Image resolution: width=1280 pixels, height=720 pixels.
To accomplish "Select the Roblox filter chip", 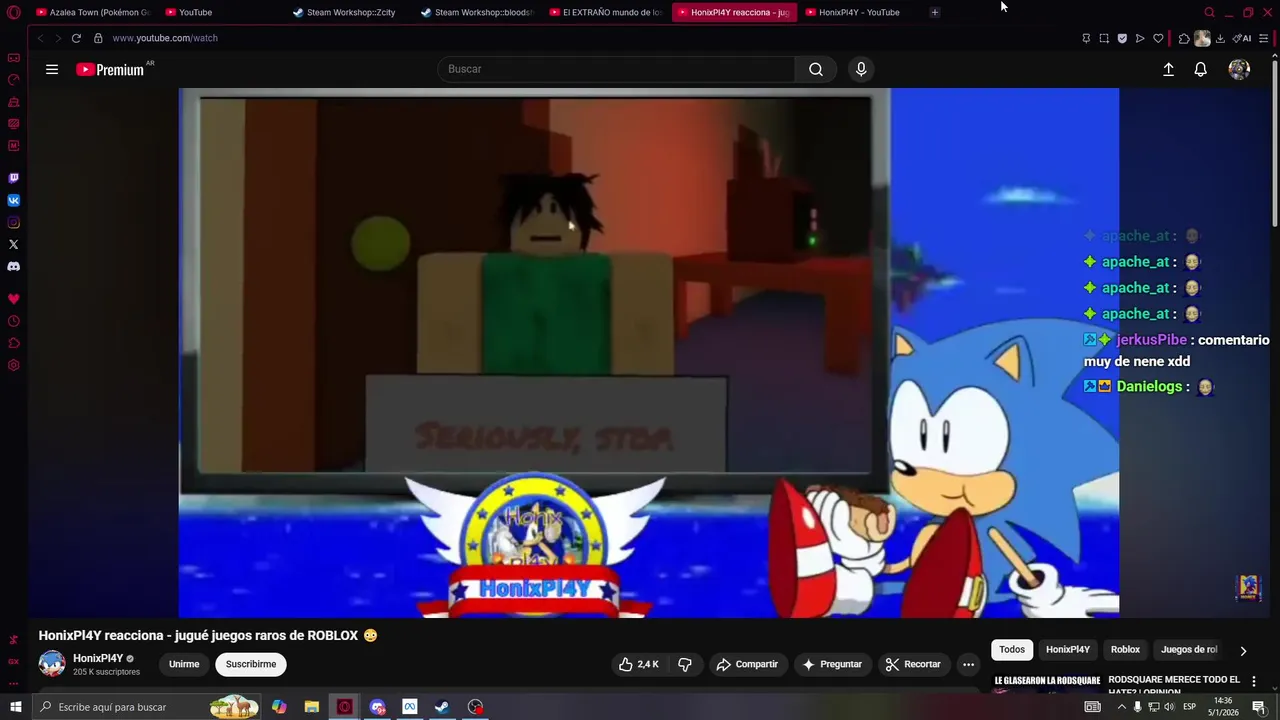I will (1125, 650).
